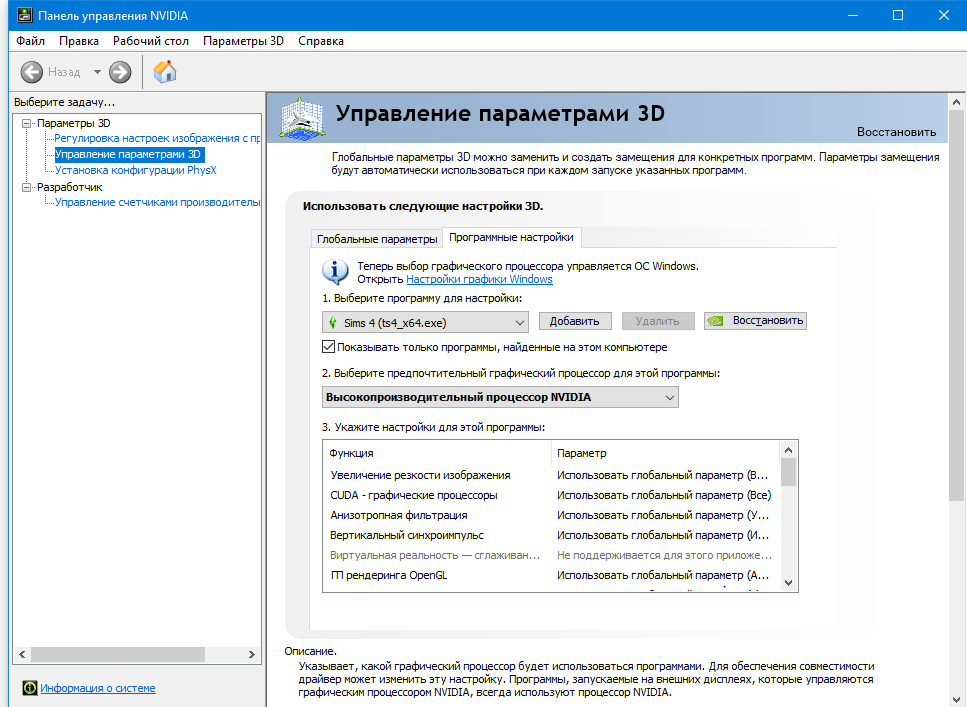Switch to the Глобальные параметры tab
967x707 pixels.
click(377, 239)
